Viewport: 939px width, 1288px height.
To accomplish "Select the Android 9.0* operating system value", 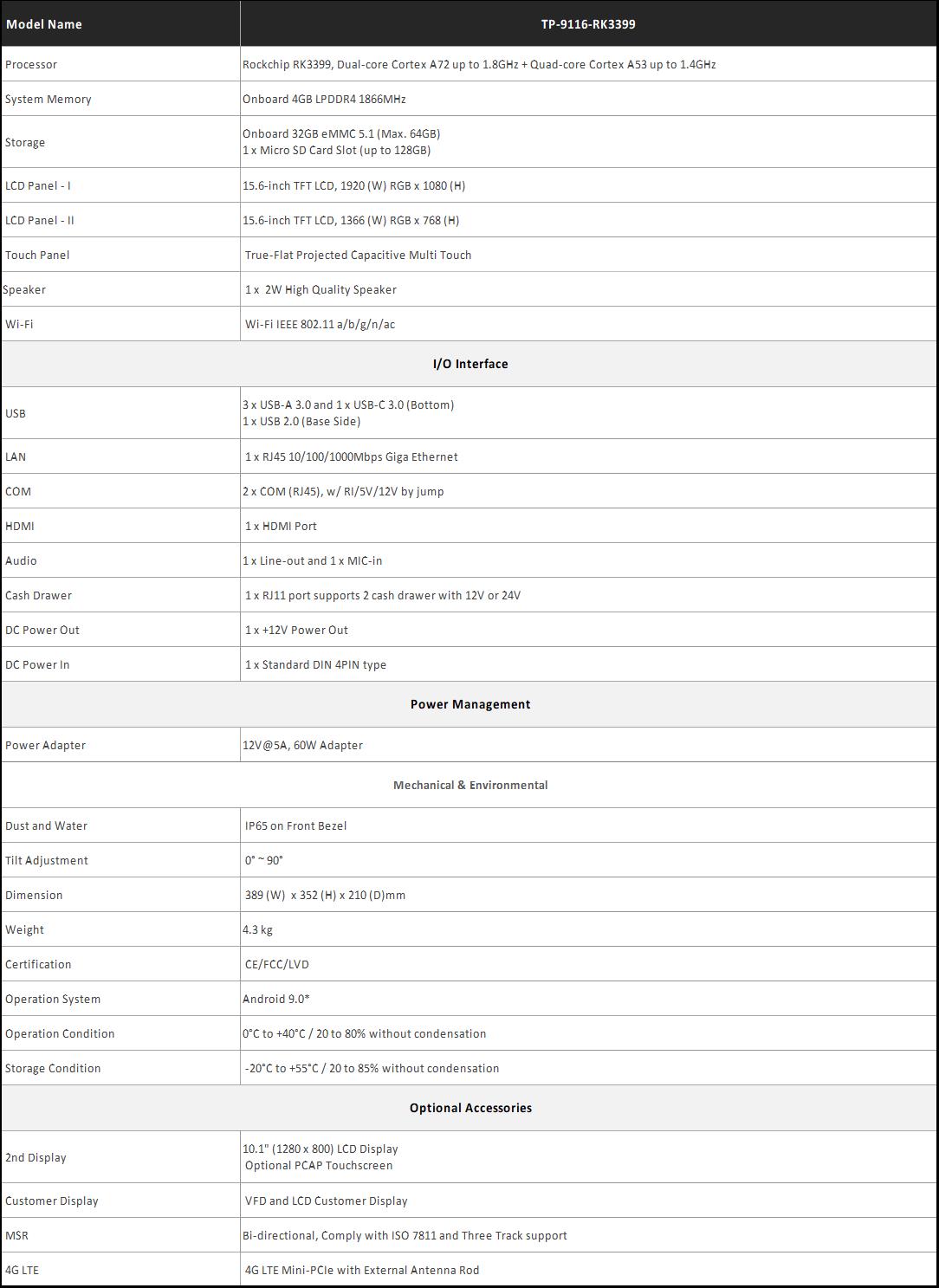I will 276,999.
